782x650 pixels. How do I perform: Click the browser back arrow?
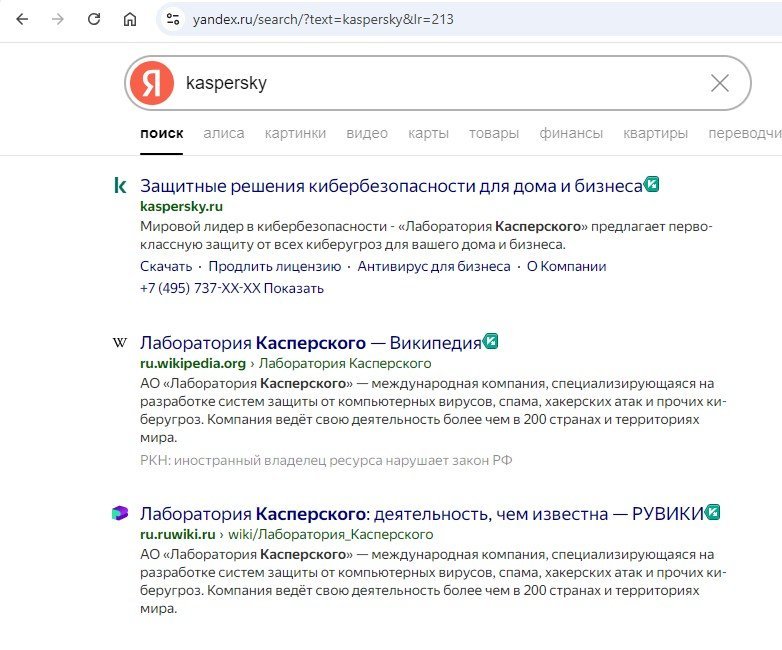point(22,19)
